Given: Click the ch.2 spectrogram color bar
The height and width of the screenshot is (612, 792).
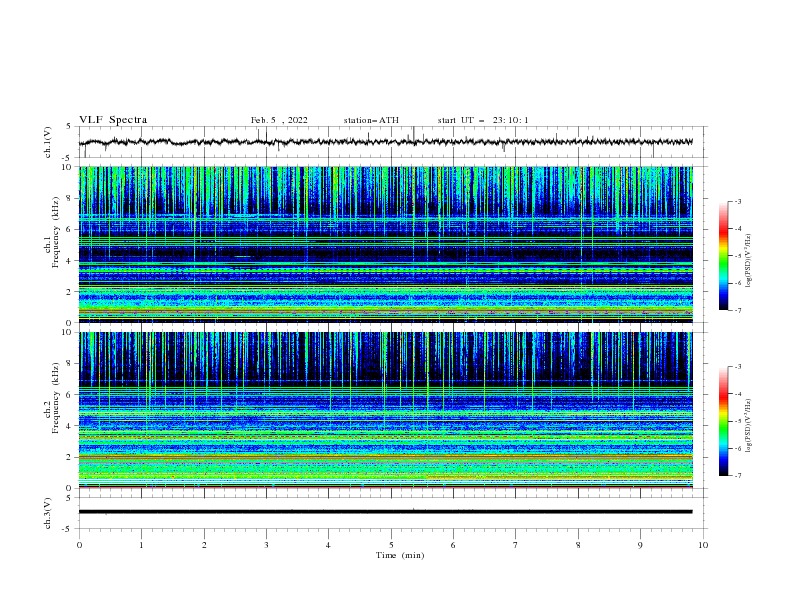Looking at the screenshot, I should (x=723, y=421).
